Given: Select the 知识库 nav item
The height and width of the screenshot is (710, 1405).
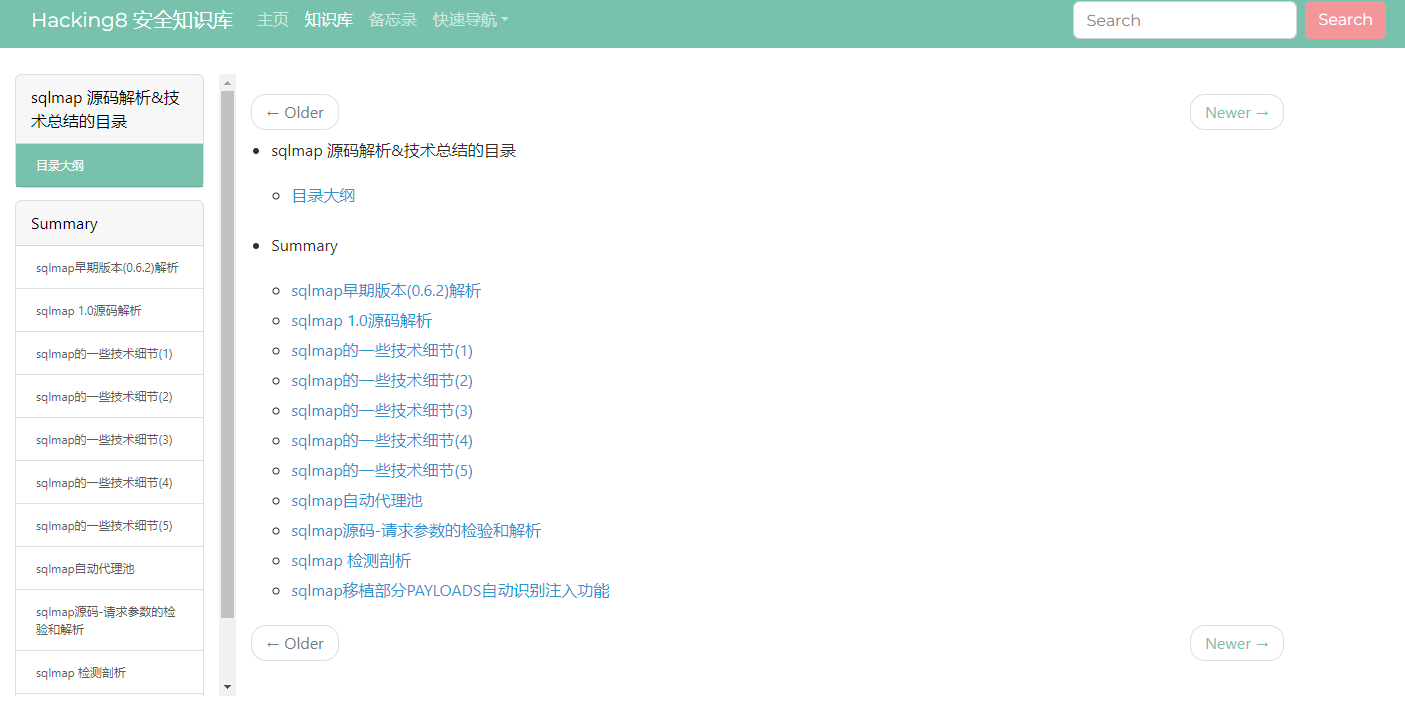Looking at the screenshot, I should pyautogui.click(x=329, y=20).
